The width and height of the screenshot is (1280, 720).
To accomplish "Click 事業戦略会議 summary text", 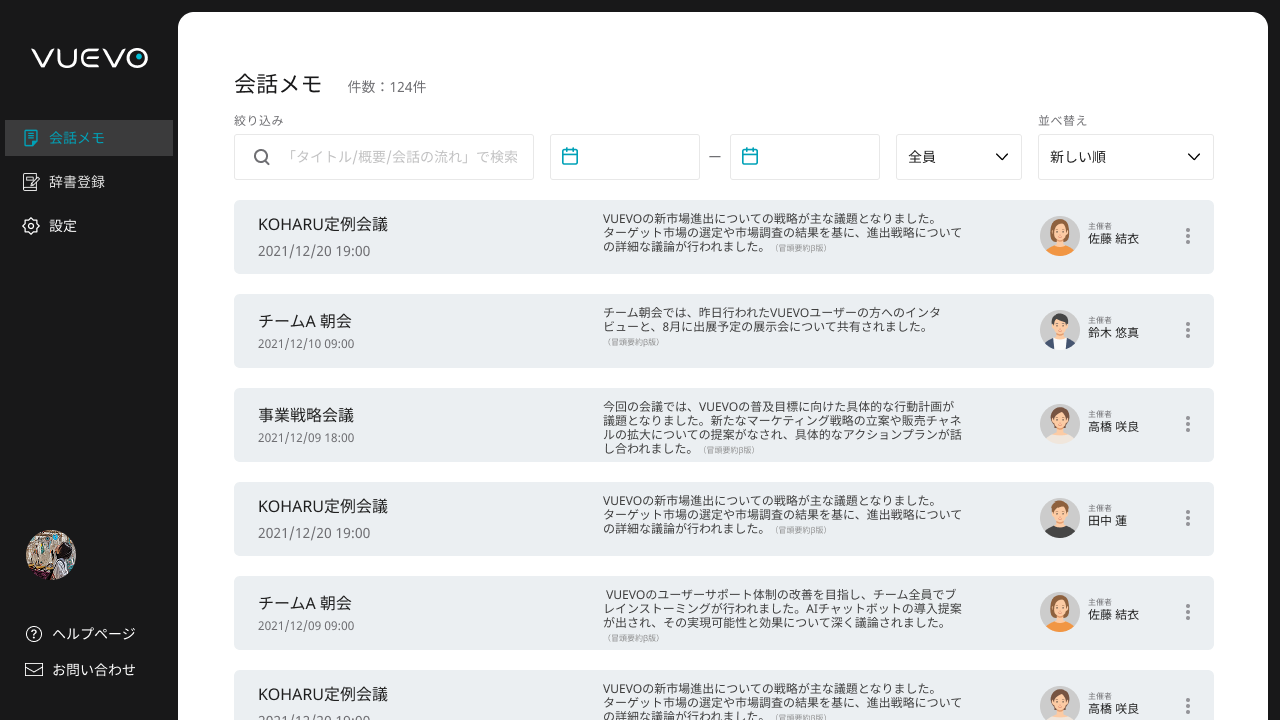I will pos(782,428).
